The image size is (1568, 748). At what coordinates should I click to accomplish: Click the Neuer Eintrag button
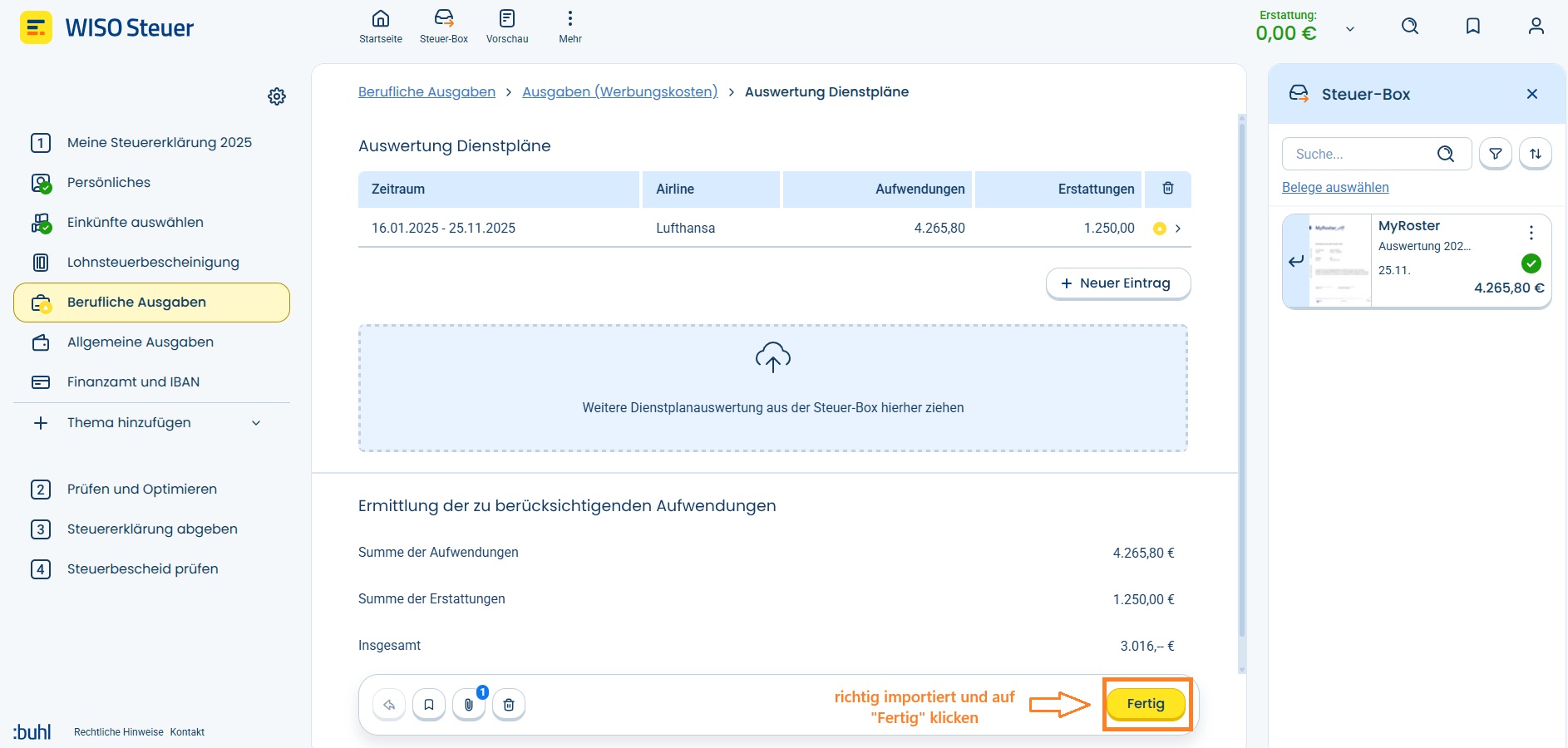[x=1118, y=283]
